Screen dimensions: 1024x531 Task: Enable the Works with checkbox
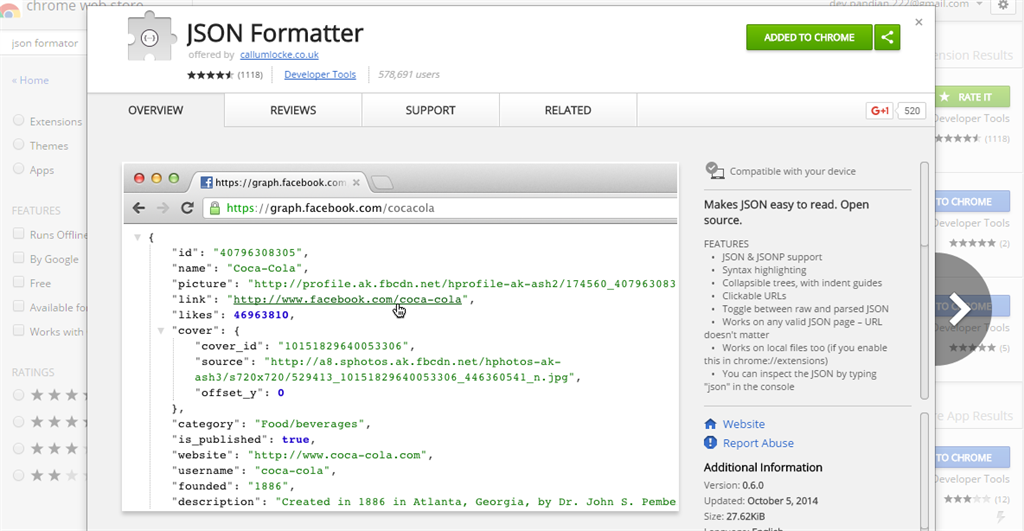(x=18, y=330)
